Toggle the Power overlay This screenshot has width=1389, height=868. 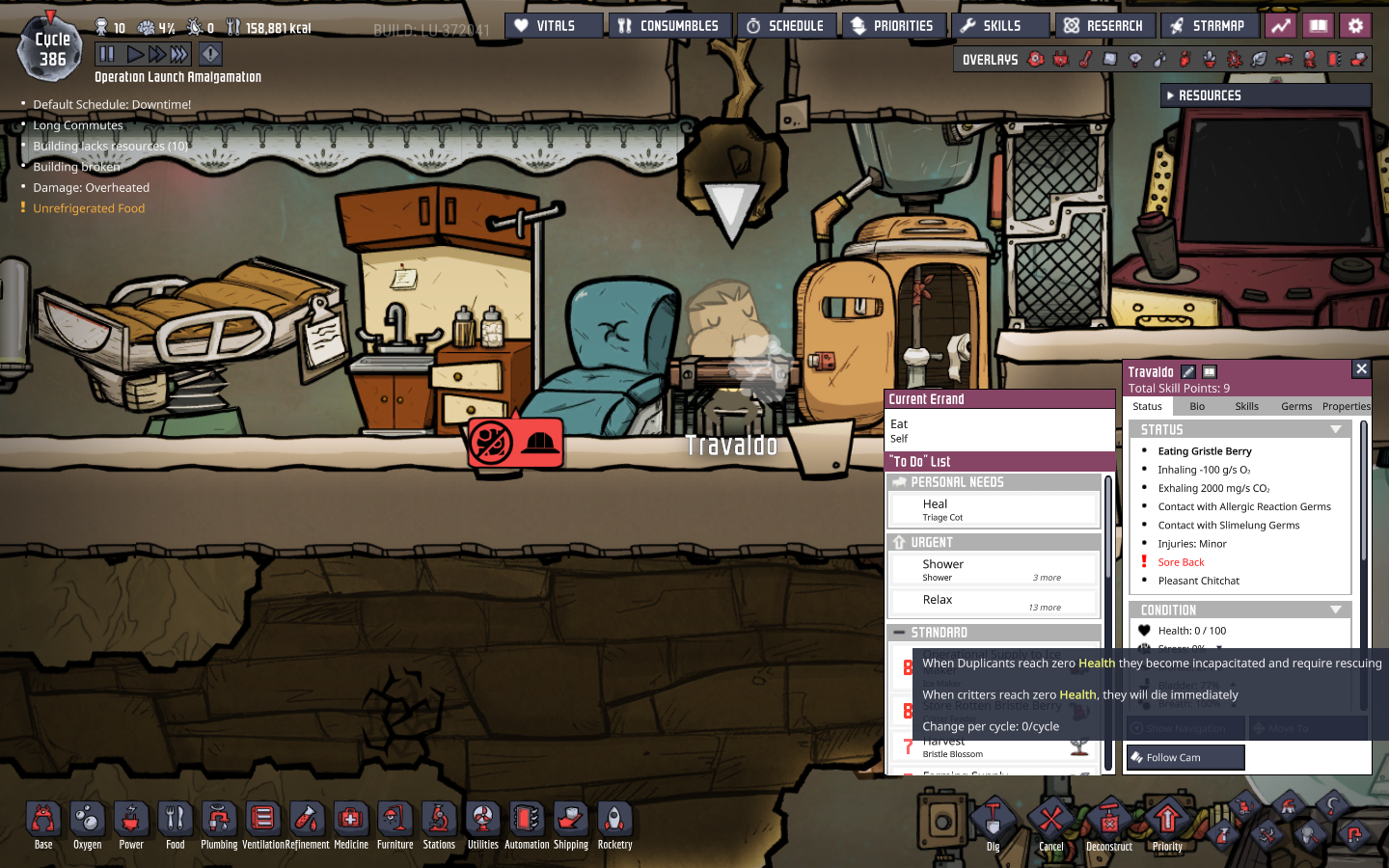[1061, 60]
